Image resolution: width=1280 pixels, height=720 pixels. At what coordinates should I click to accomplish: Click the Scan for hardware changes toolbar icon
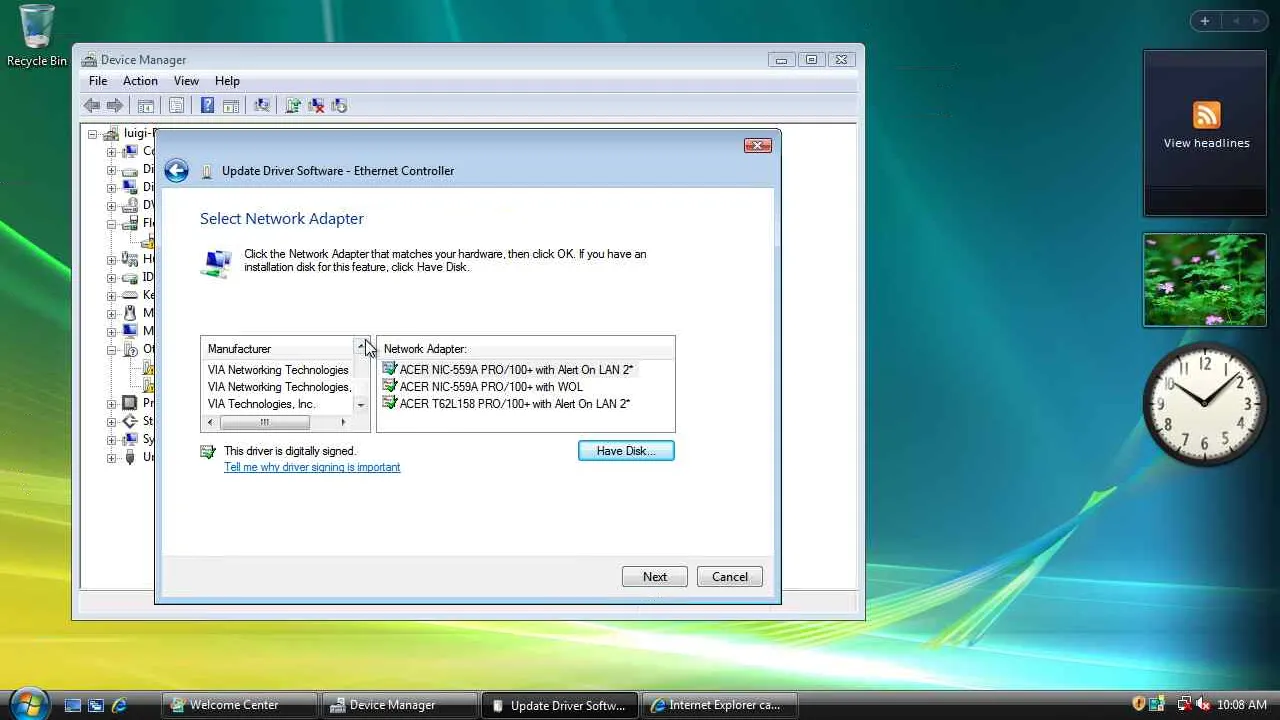(x=262, y=106)
